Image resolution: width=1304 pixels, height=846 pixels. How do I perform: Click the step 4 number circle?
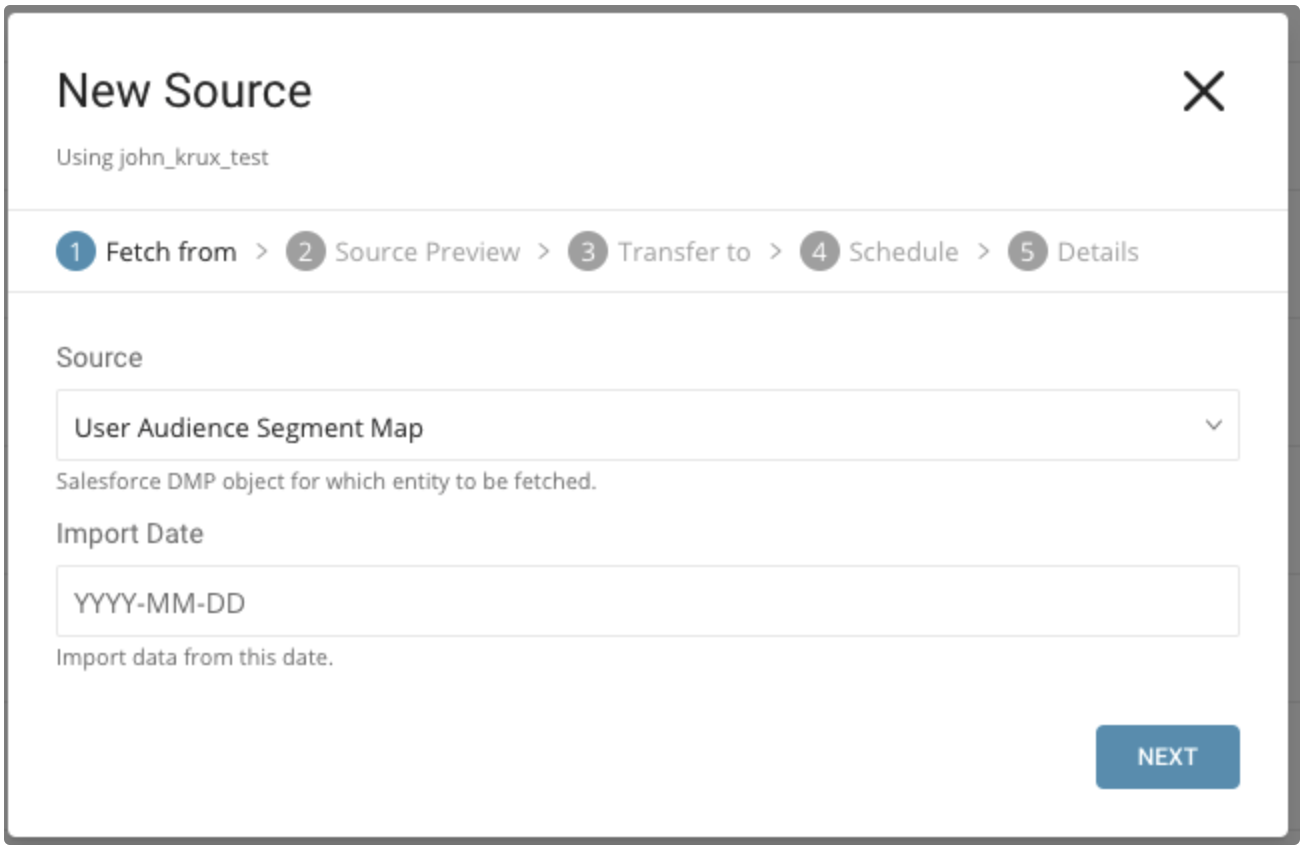pyautogui.click(x=819, y=252)
